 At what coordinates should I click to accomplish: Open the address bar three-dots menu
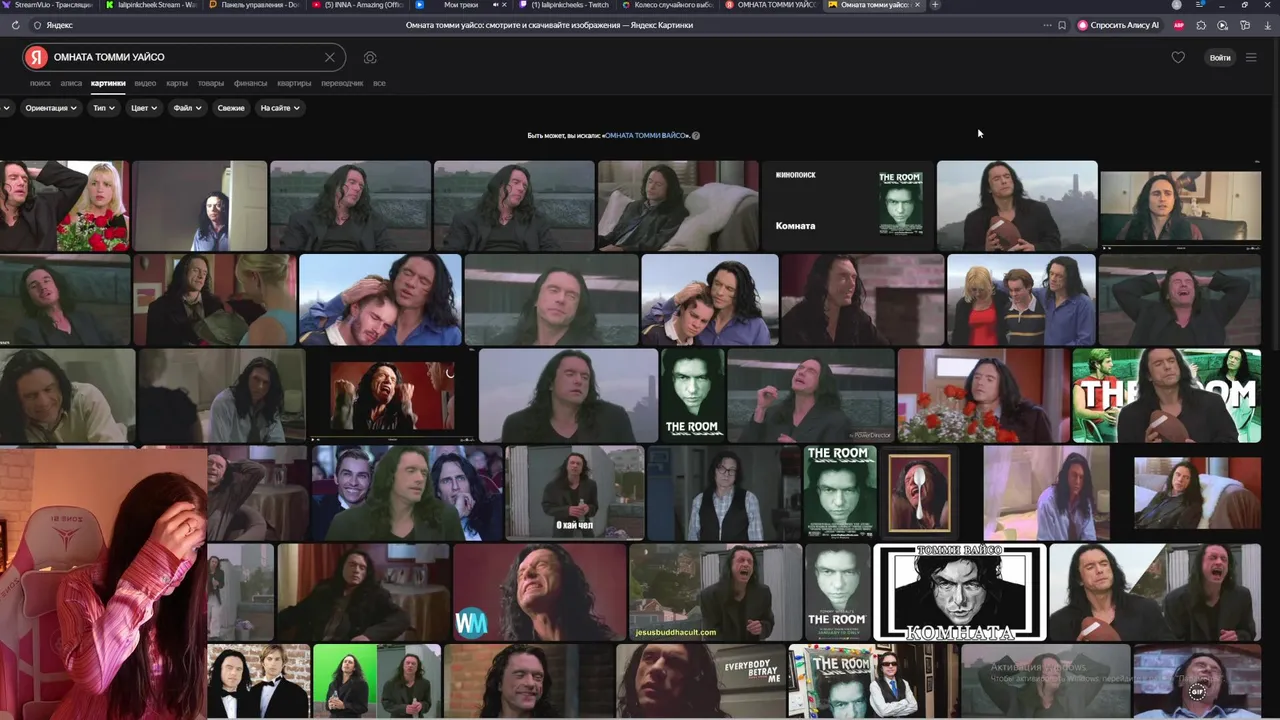[x=1047, y=25]
